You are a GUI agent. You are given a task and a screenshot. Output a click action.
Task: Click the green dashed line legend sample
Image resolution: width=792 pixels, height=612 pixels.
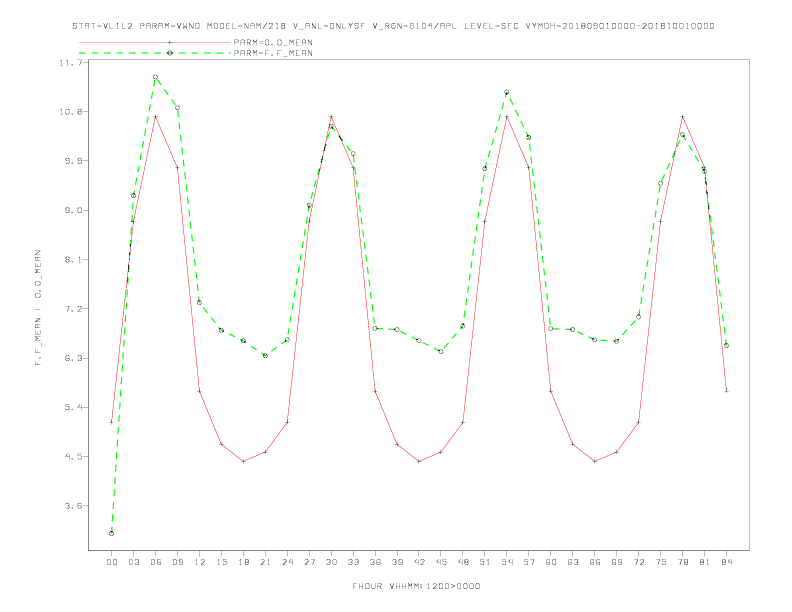tap(155, 53)
